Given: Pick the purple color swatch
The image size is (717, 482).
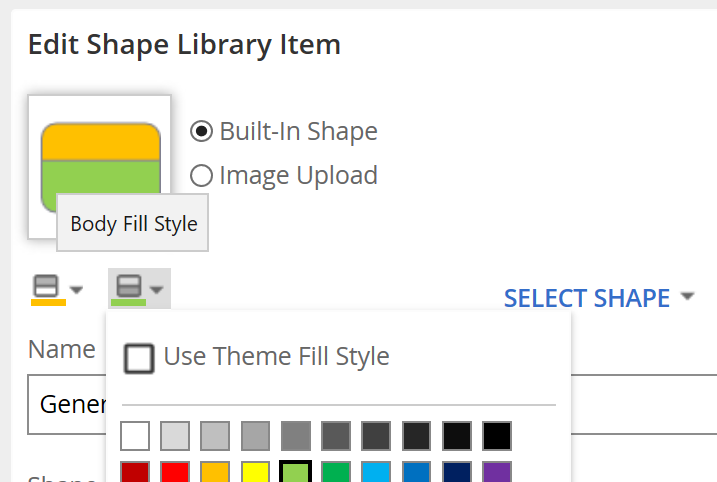Looking at the screenshot, I should (x=497, y=471).
